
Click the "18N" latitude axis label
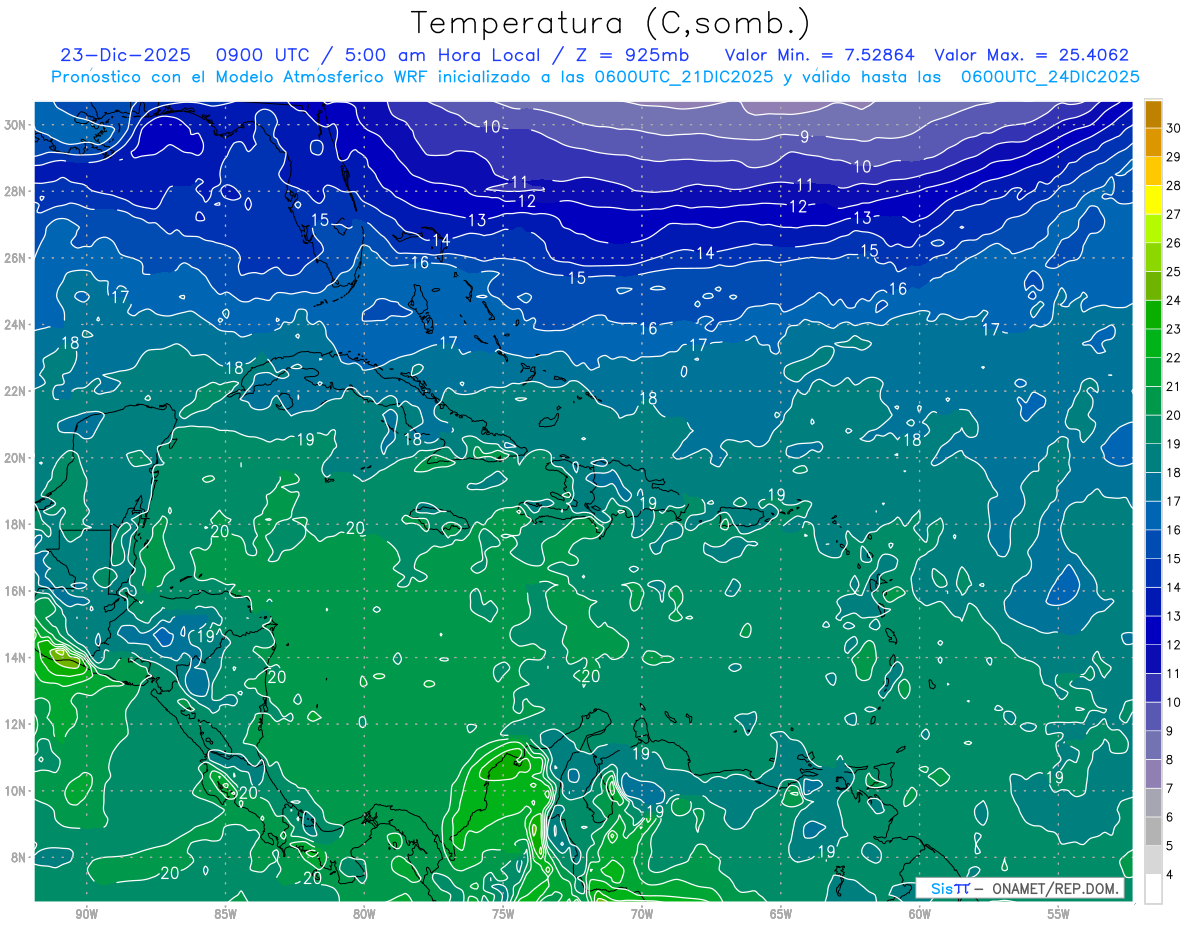click(17, 525)
